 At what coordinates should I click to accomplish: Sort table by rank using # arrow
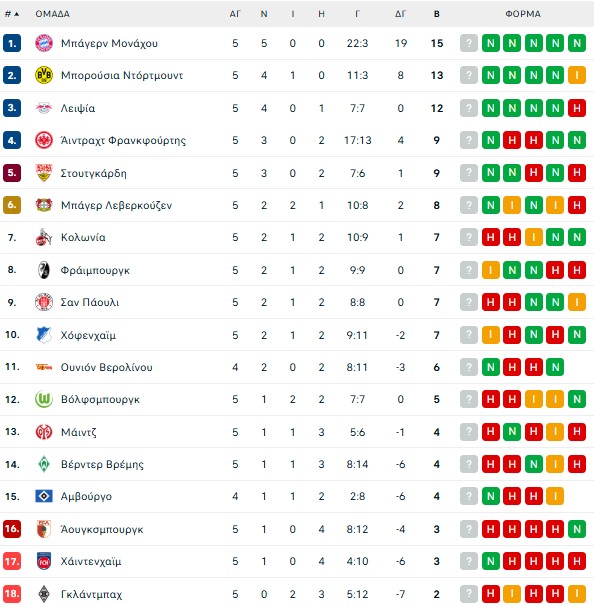[x=12, y=14]
